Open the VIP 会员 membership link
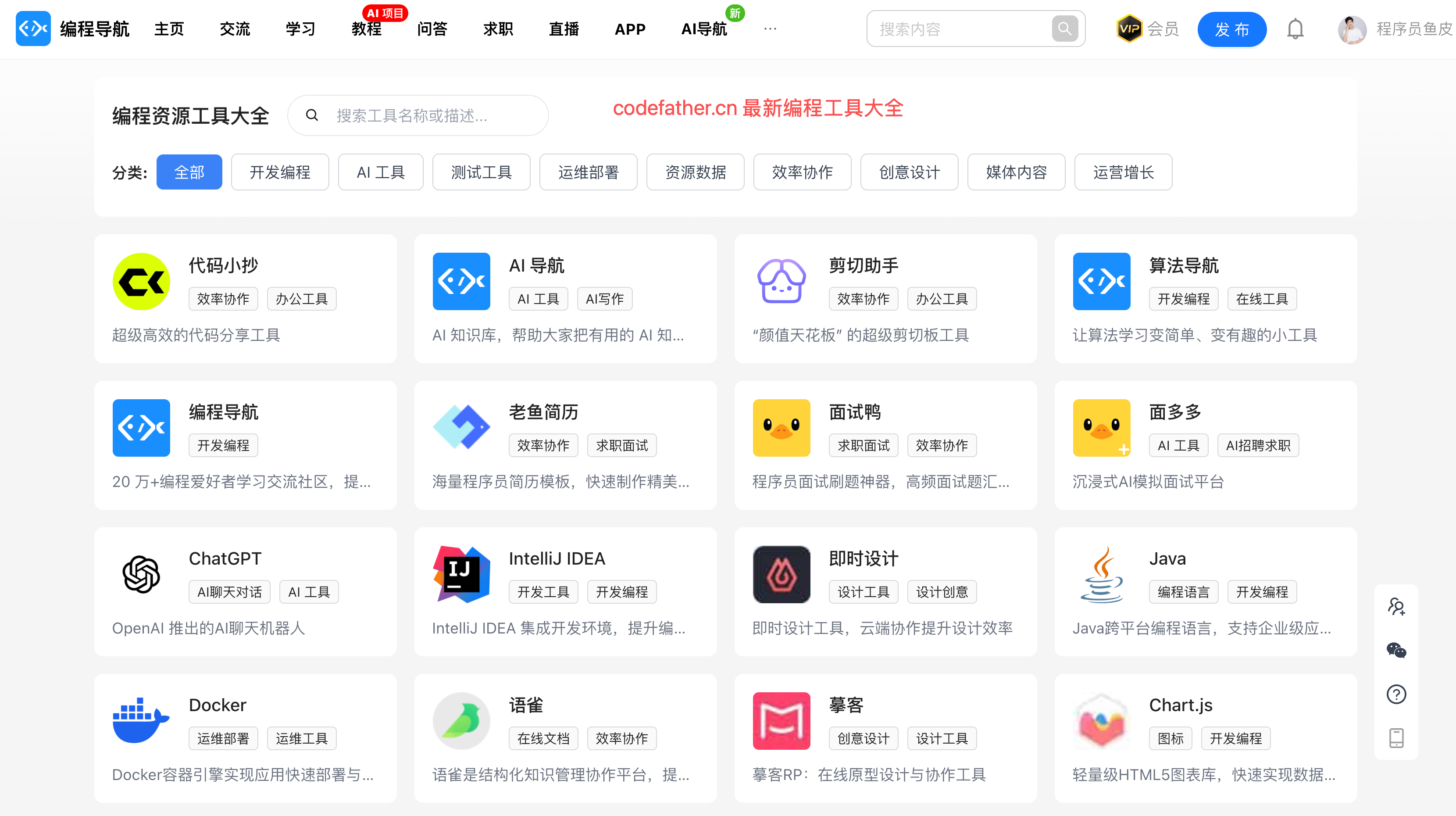This screenshot has width=1456, height=816. (1147, 29)
